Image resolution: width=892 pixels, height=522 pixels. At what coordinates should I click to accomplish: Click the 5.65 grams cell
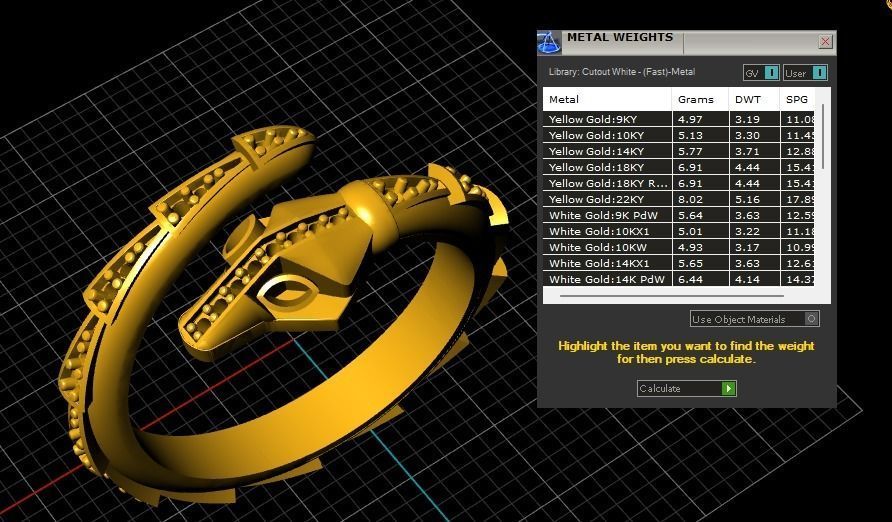(x=700, y=263)
